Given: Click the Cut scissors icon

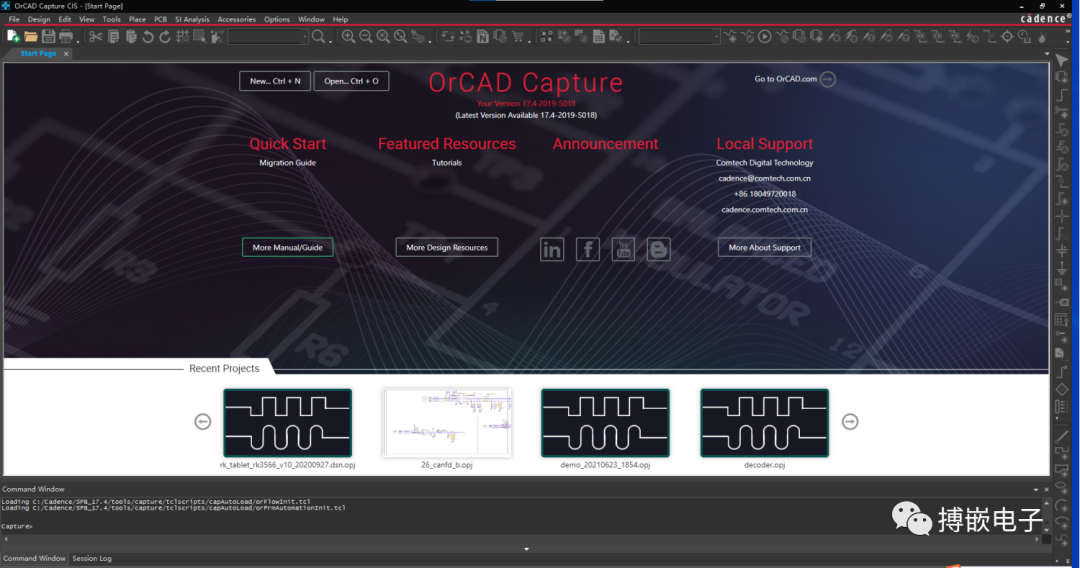Looking at the screenshot, I should (x=96, y=36).
